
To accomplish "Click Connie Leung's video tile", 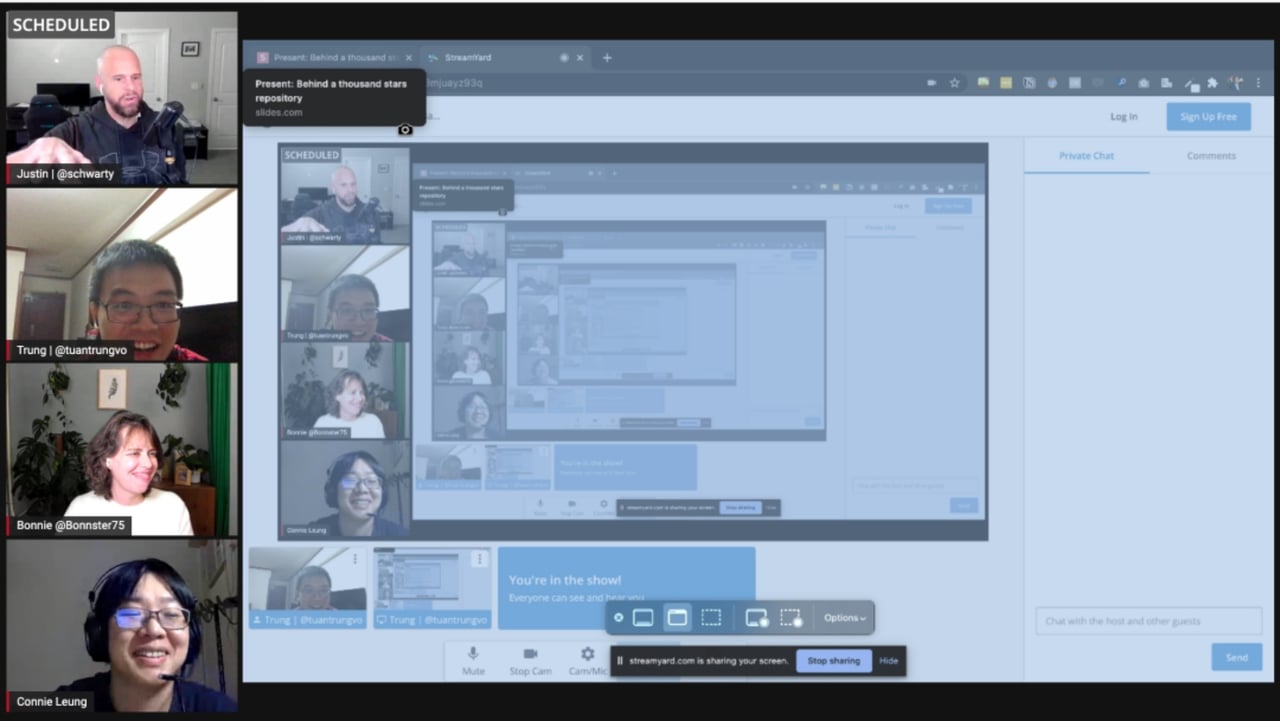I will click(122, 626).
